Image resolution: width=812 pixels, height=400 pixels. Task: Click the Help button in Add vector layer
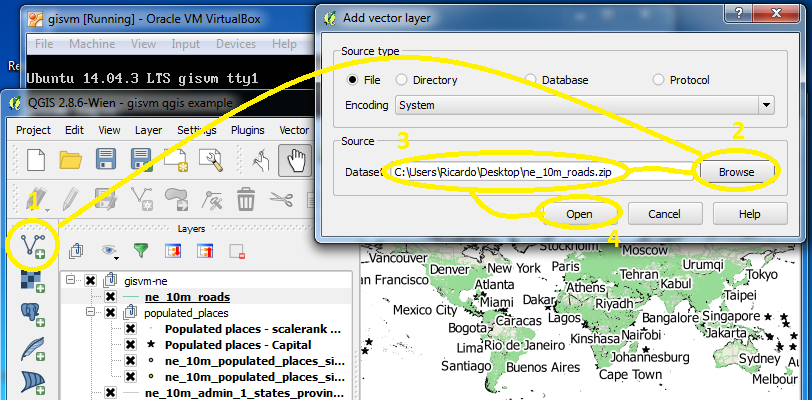[749, 213]
